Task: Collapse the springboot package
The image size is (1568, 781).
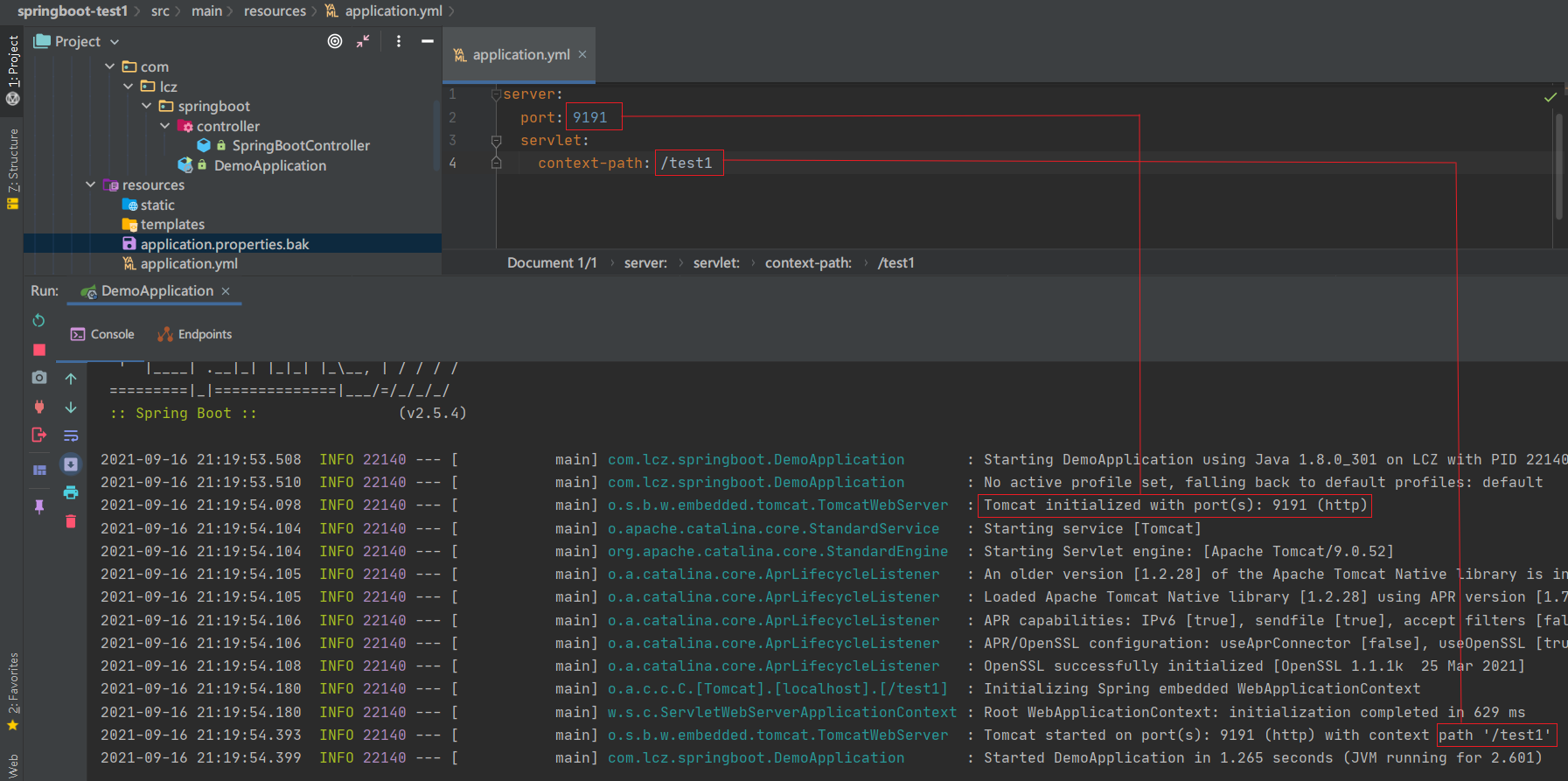Action: pos(146,106)
